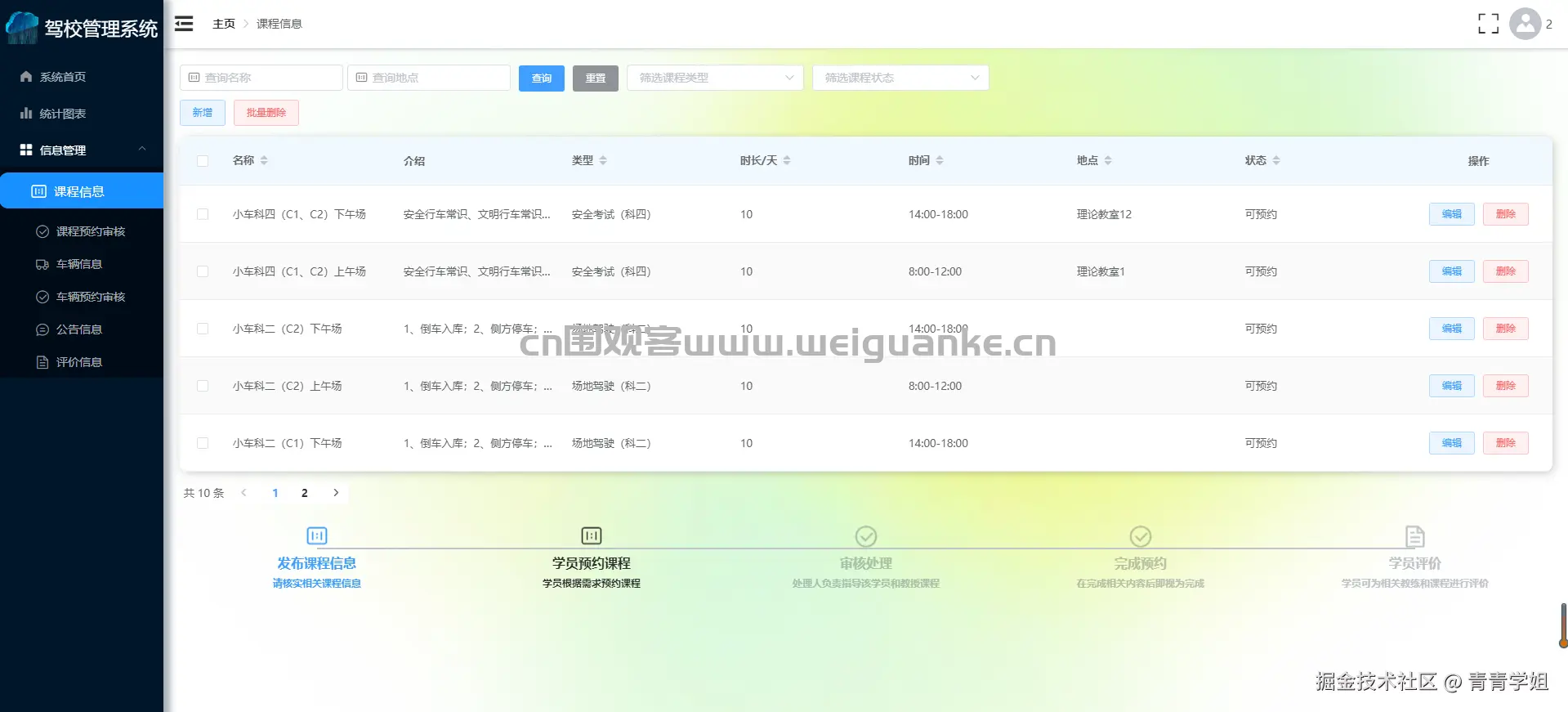The image size is (1568, 712).
Task: Click the 批量删除 button
Action: pos(266,113)
